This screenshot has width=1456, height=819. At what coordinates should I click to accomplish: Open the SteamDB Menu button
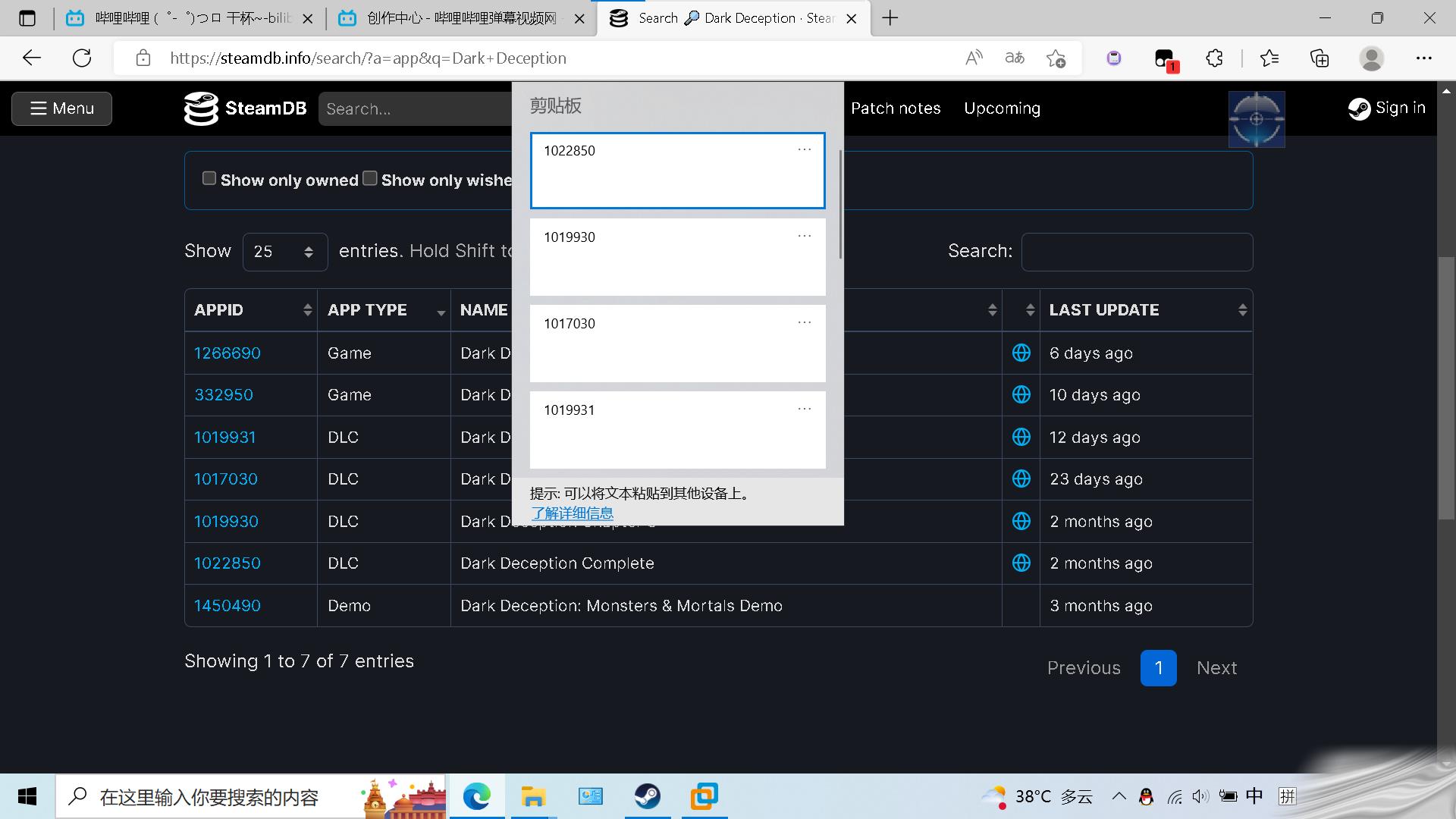tap(61, 108)
